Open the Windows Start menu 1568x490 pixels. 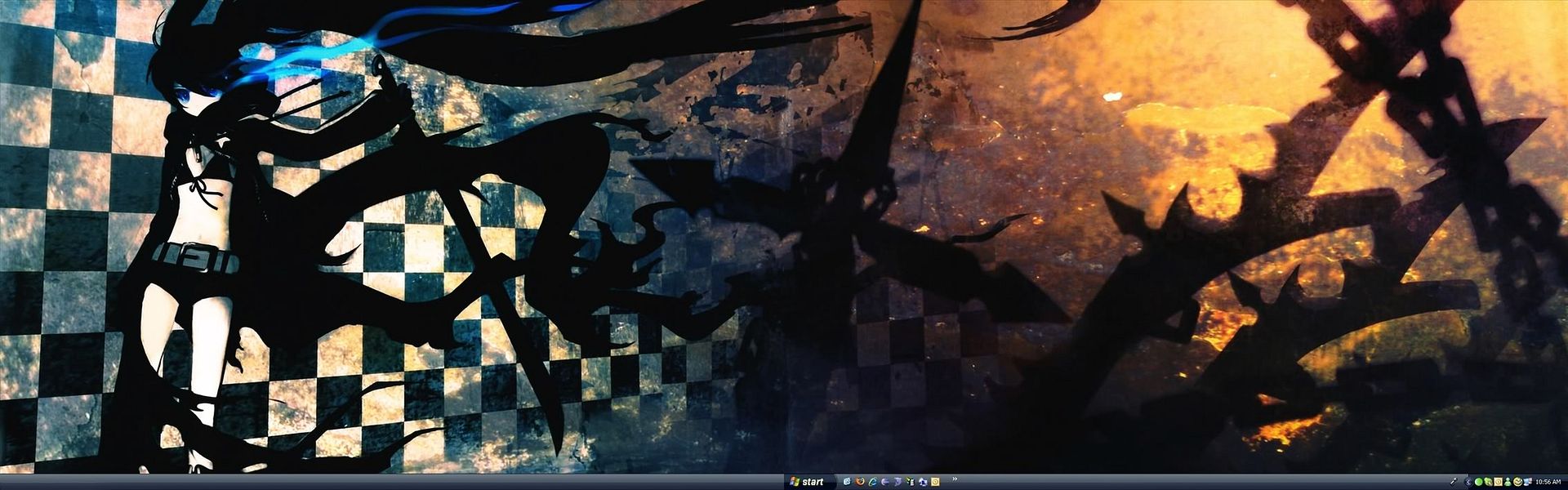pyautogui.click(x=808, y=482)
